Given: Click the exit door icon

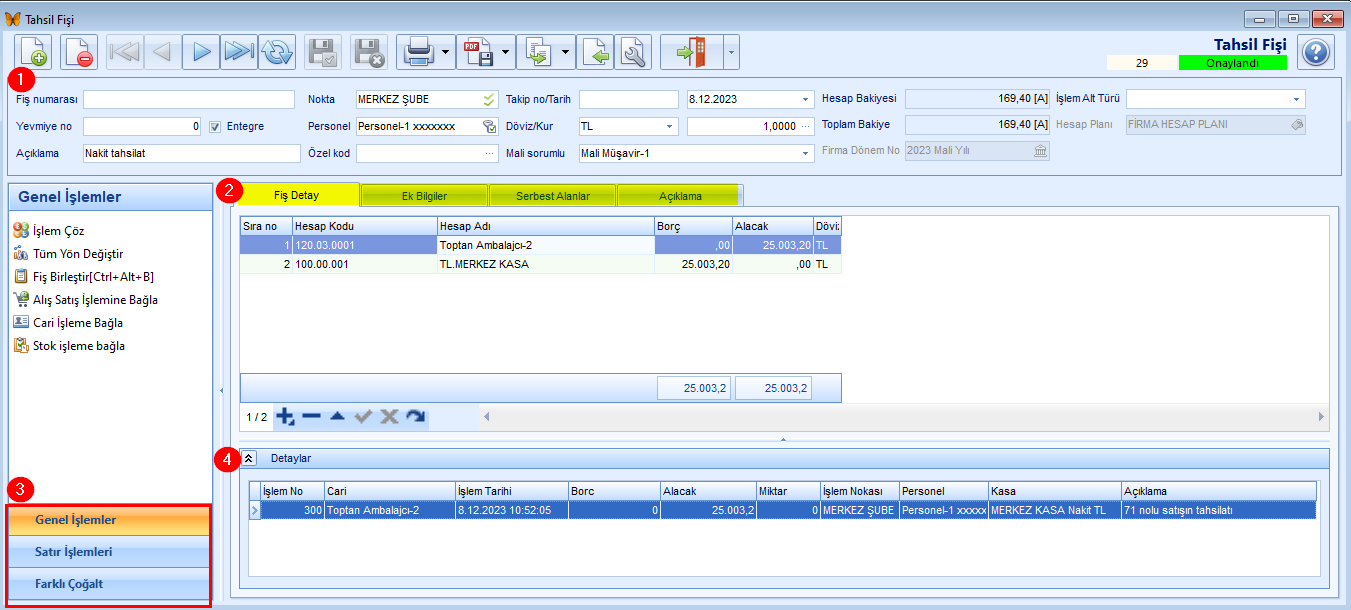Looking at the screenshot, I should [691, 52].
